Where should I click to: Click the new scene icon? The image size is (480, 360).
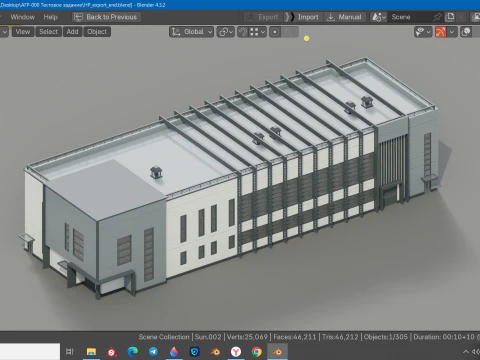click(x=450, y=17)
